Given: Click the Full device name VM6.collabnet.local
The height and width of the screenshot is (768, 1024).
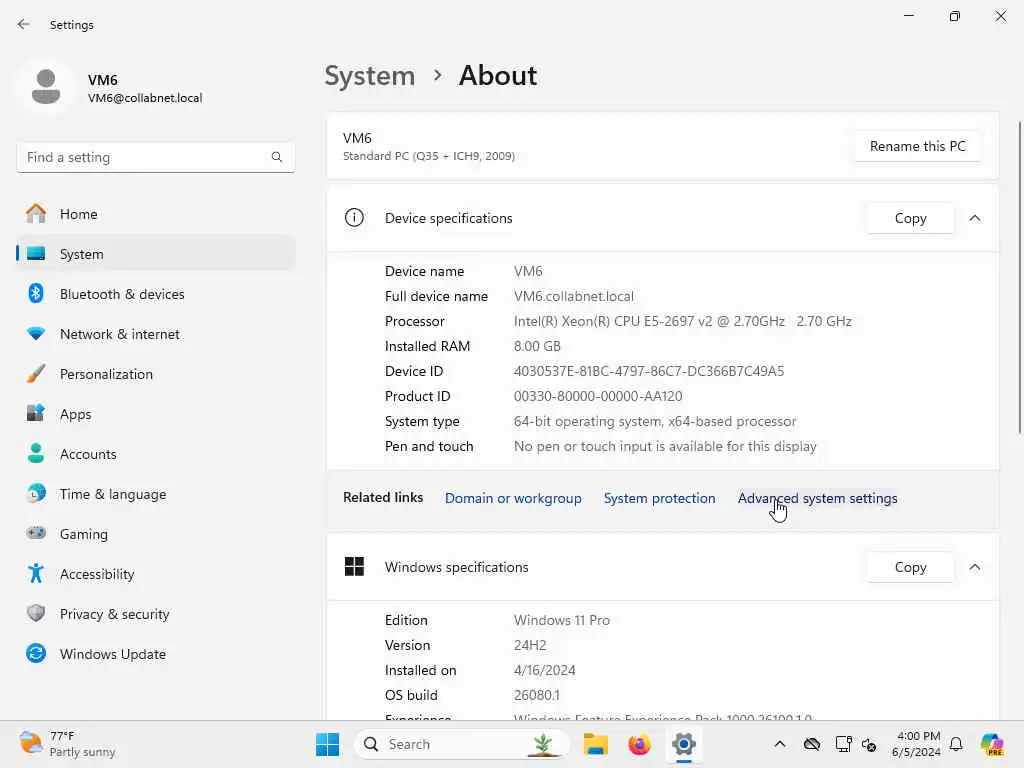Looking at the screenshot, I should click(x=573, y=296).
